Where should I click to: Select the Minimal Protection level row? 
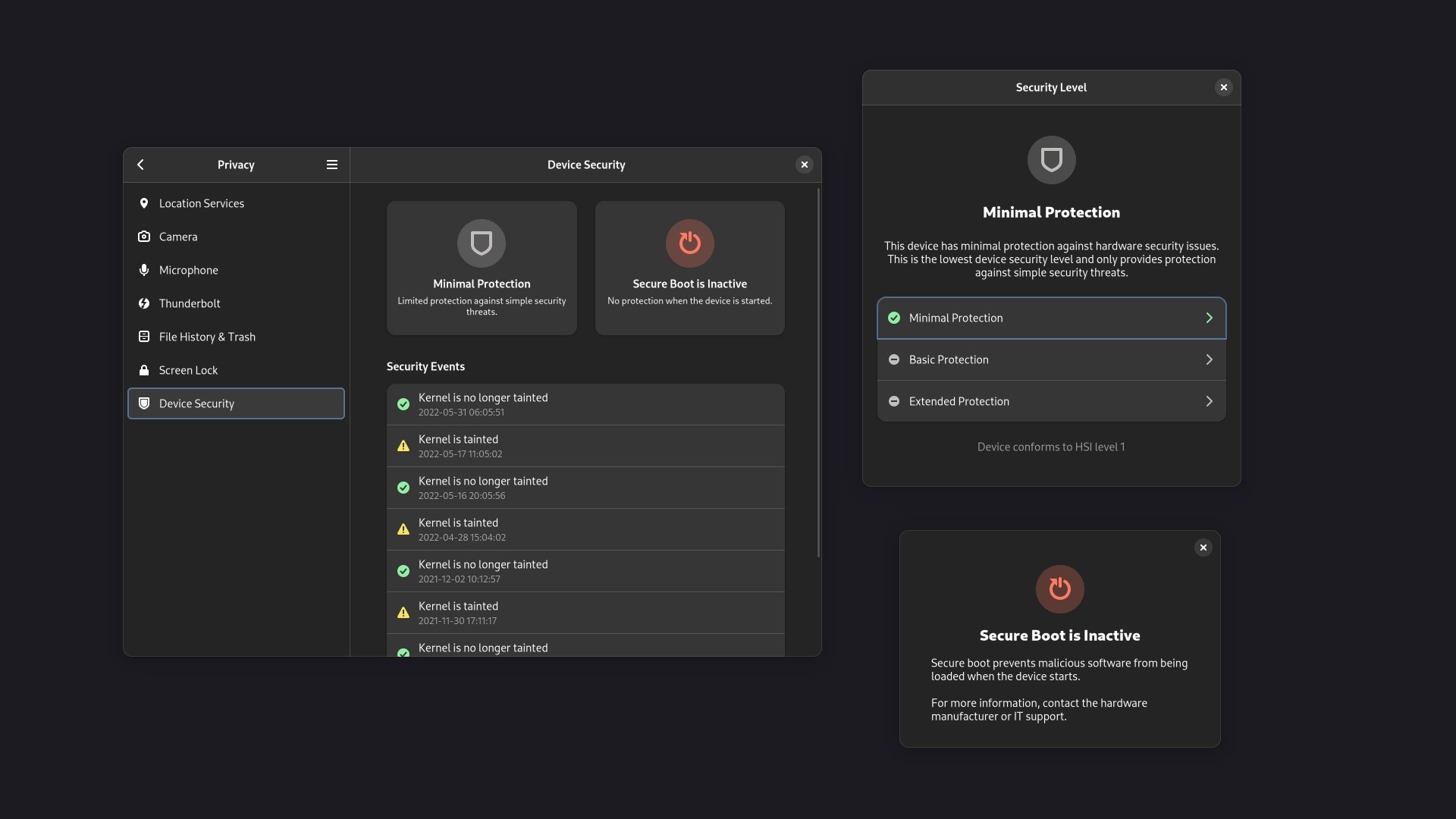tap(1050, 318)
